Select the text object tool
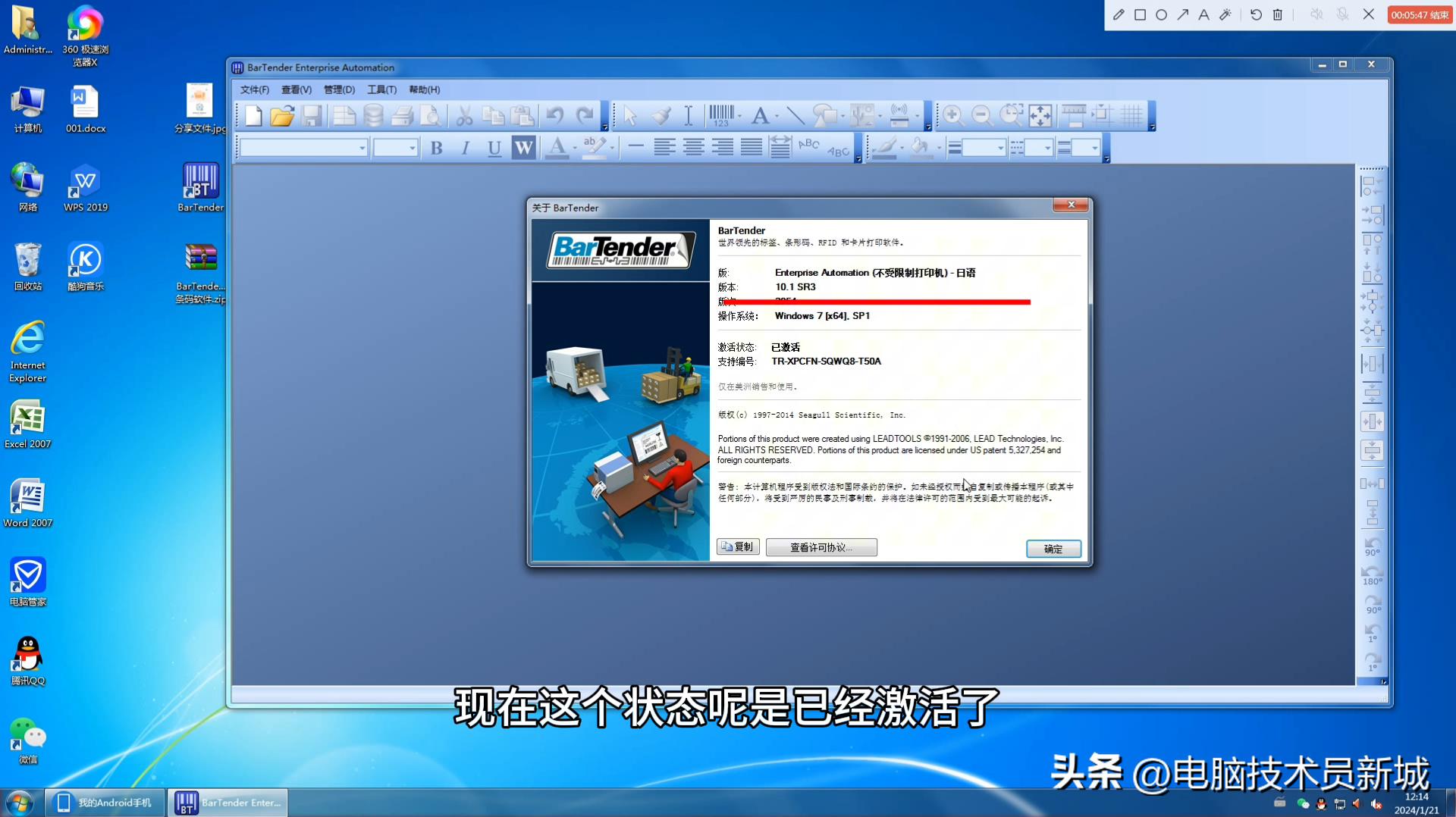Screen dimensions: 1456x817 click(760, 116)
